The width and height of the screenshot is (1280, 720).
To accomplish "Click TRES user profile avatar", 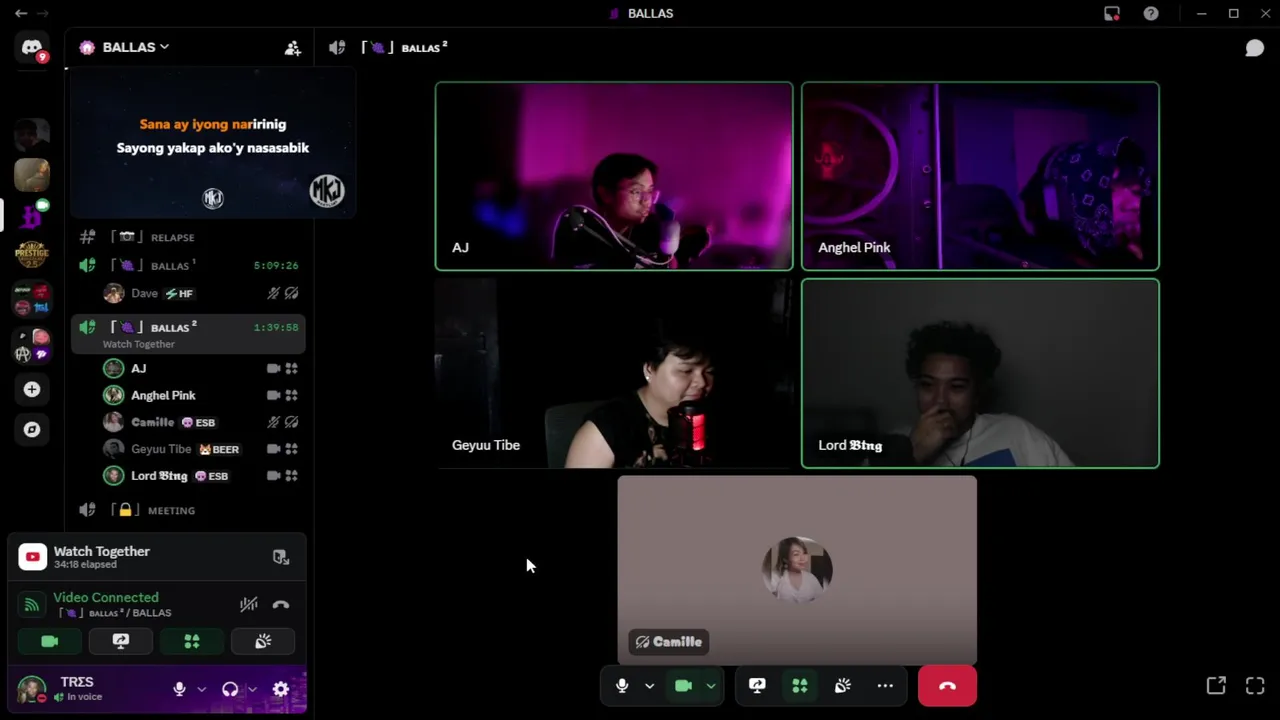I will [x=32, y=689].
